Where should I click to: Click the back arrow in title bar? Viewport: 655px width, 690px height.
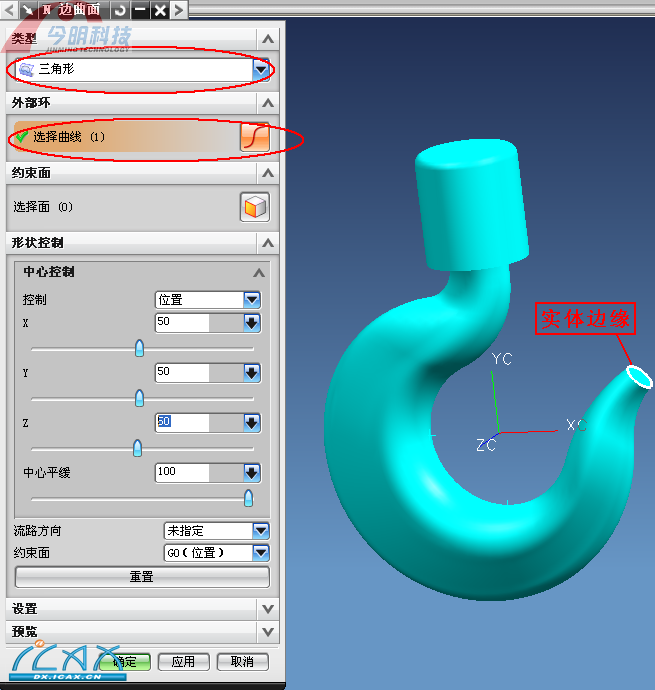coord(9,9)
